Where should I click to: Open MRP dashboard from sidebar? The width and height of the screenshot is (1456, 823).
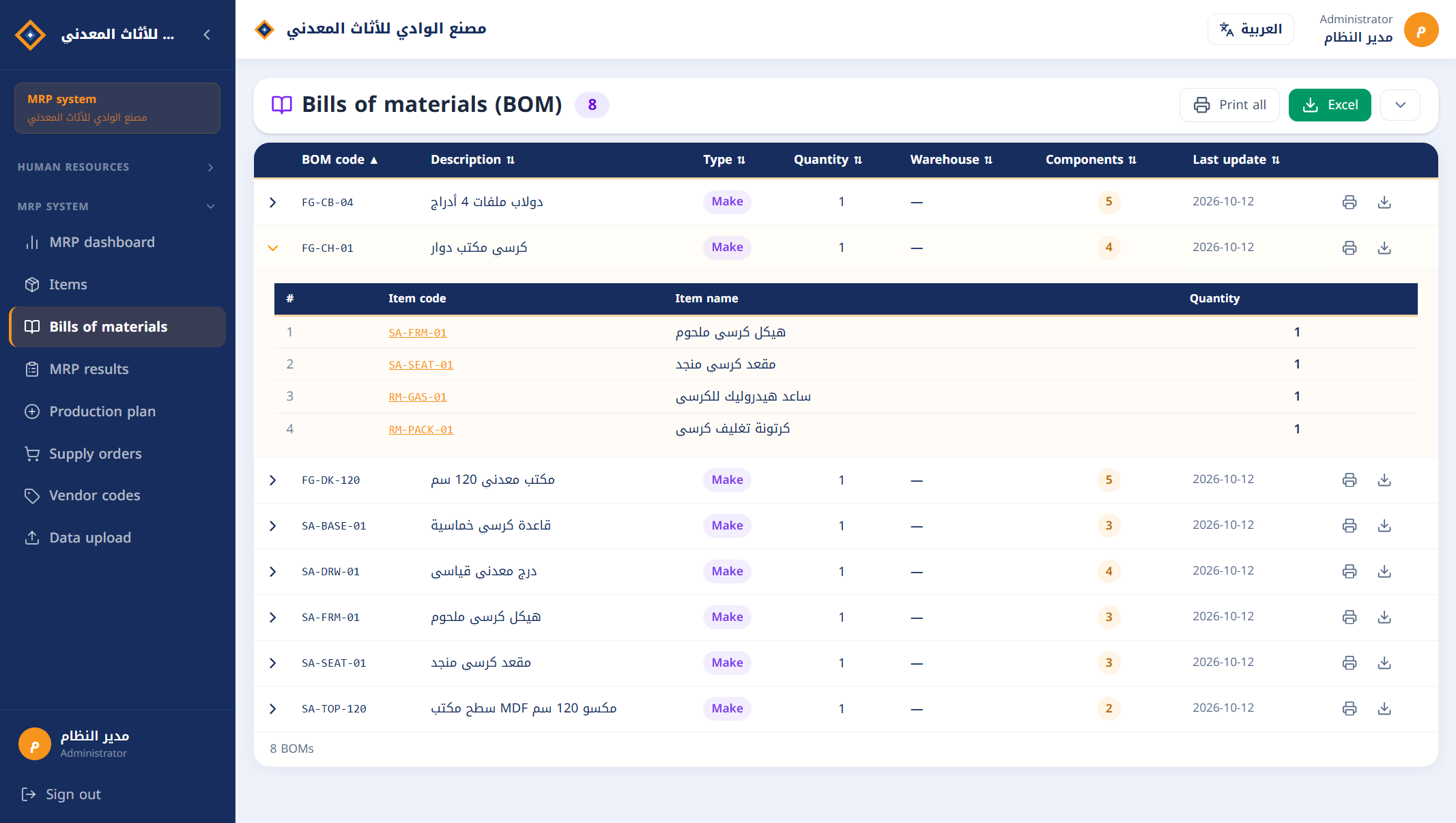(117, 242)
